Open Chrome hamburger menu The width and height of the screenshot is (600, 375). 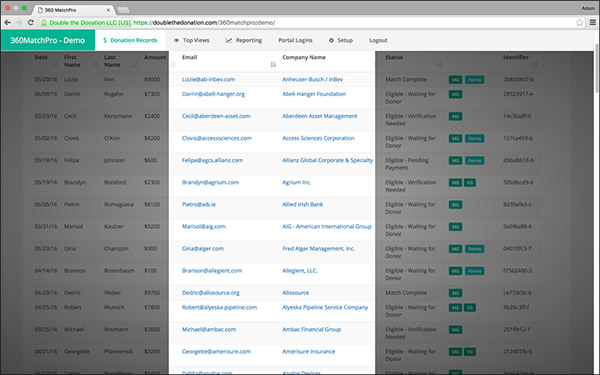(592, 23)
